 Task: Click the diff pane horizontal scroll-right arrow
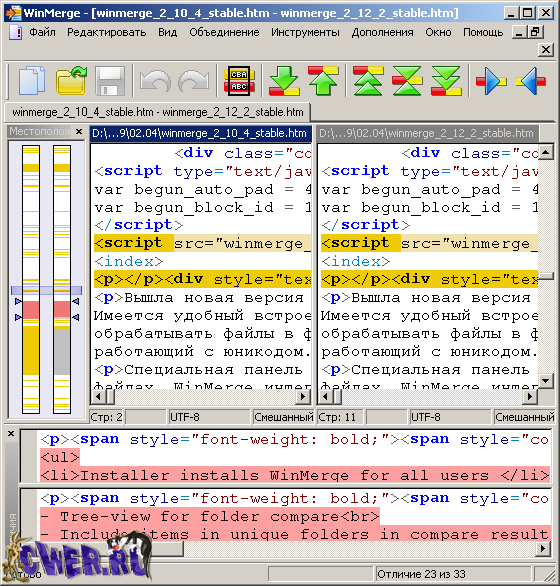544,549
